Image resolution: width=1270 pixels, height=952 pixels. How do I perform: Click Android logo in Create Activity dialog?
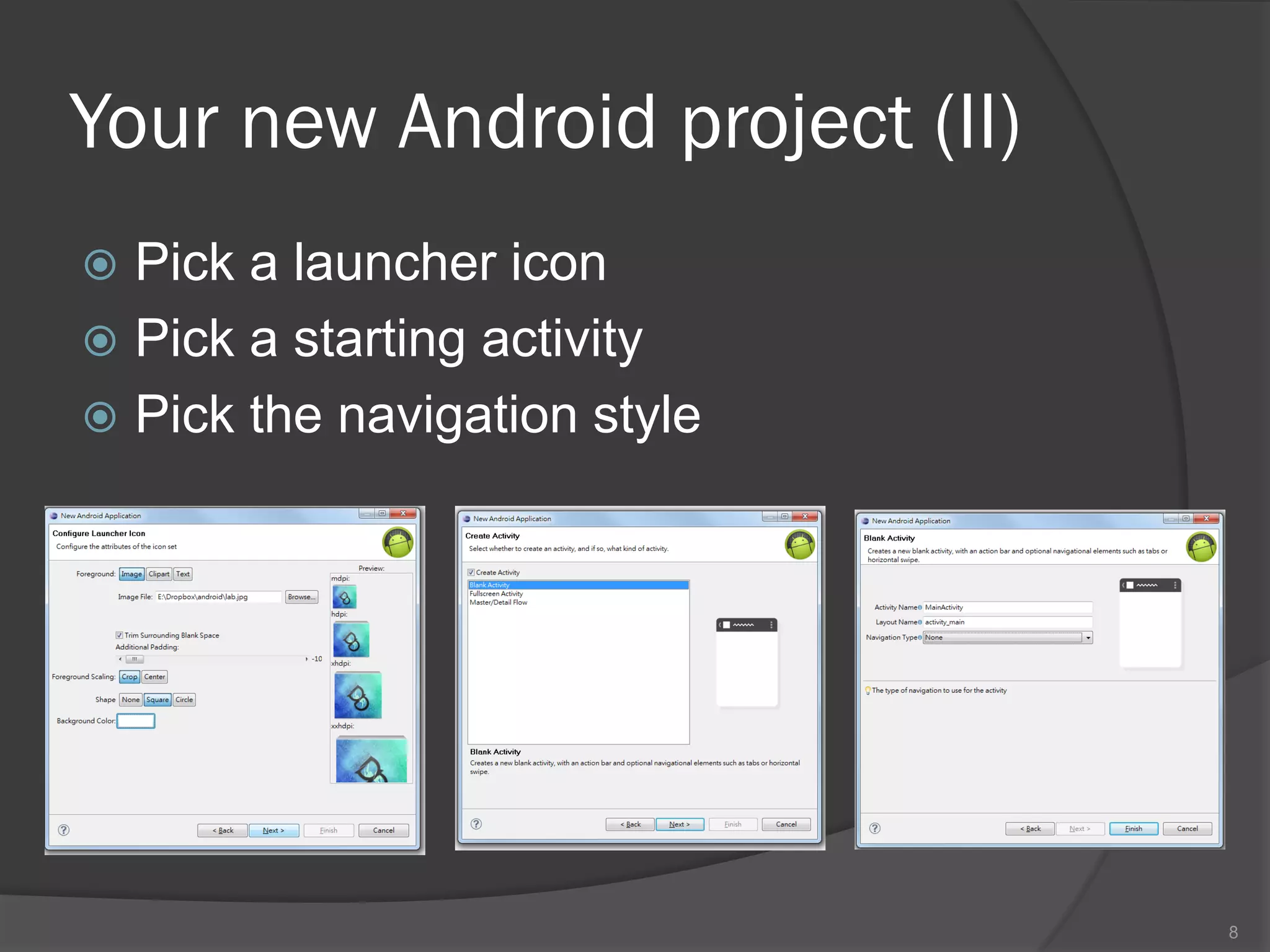pyautogui.click(x=801, y=545)
